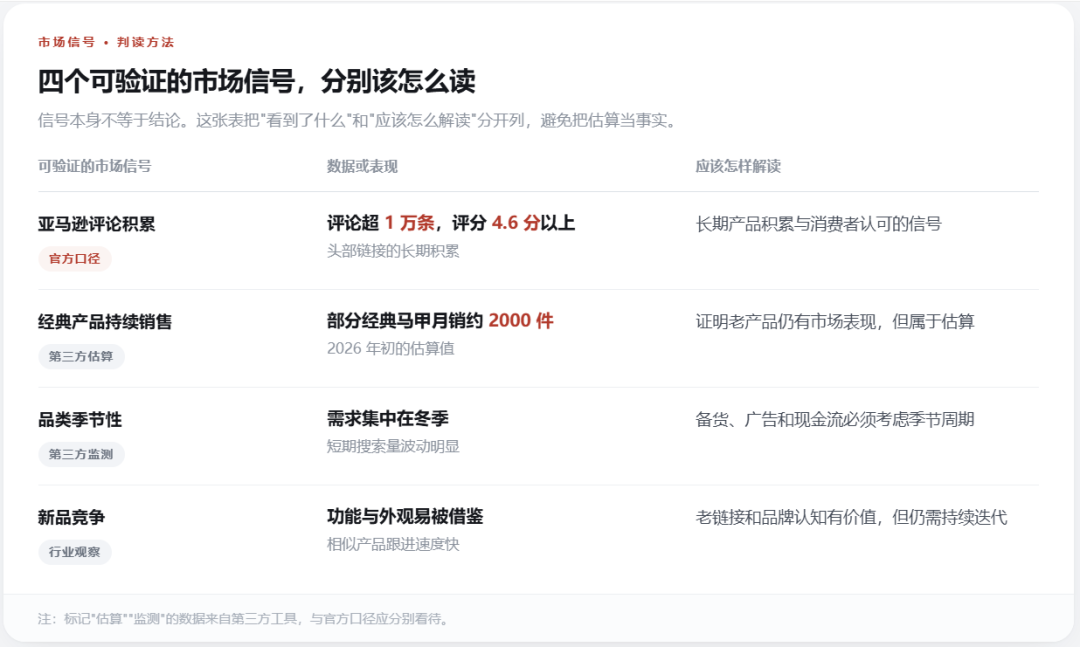Click 备货、广告和现金流必须考虑季节周期 cell
The image size is (1080, 647).
click(x=835, y=420)
